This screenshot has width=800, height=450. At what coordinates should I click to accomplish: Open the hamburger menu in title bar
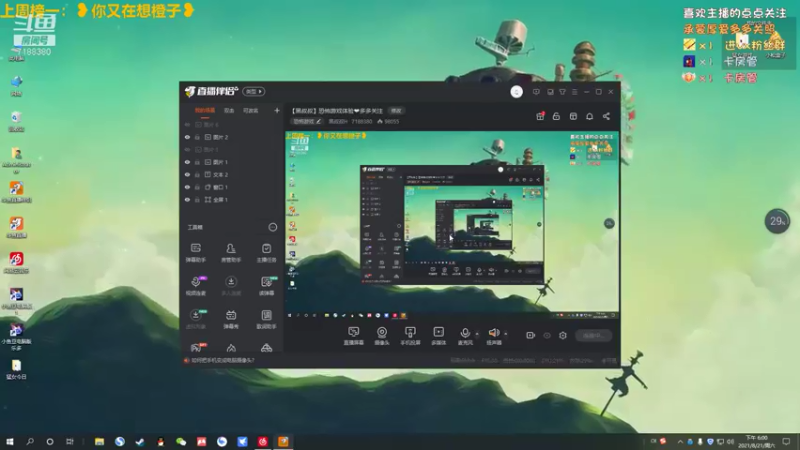(574, 92)
